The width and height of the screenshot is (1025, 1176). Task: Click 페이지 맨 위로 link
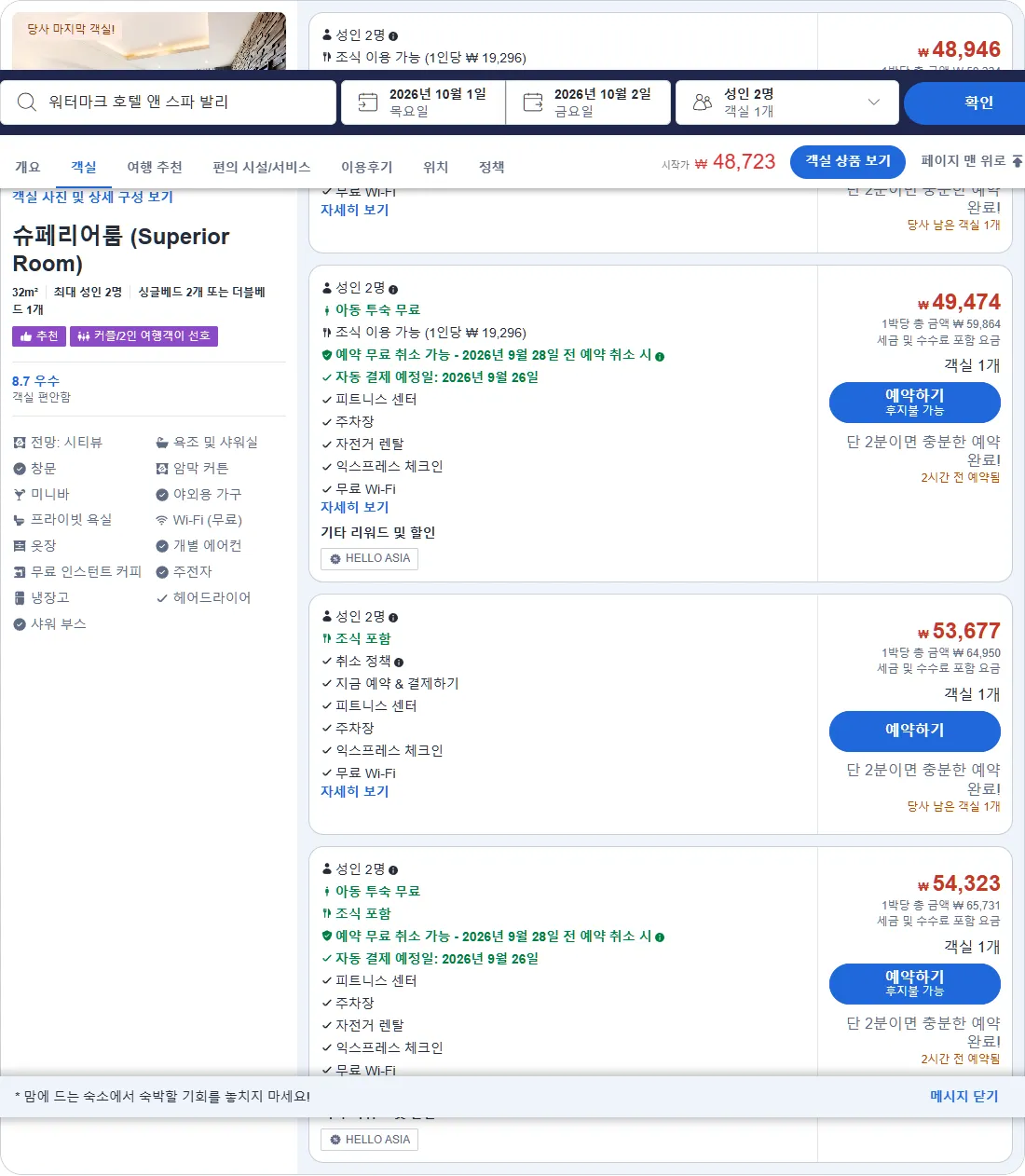pos(963,160)
